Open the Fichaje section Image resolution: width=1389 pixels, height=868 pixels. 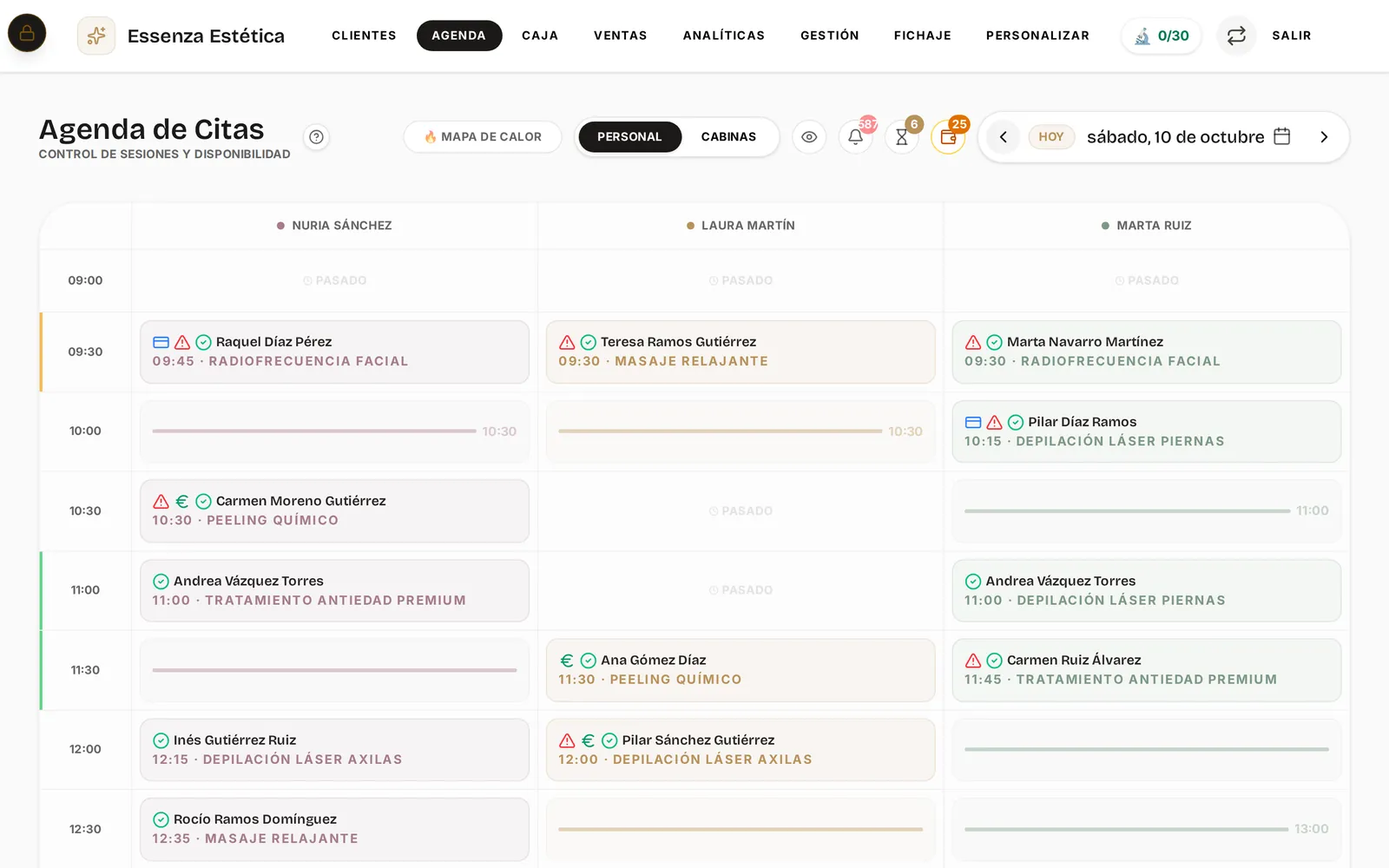pyautogui.click(x=923, y=36)
